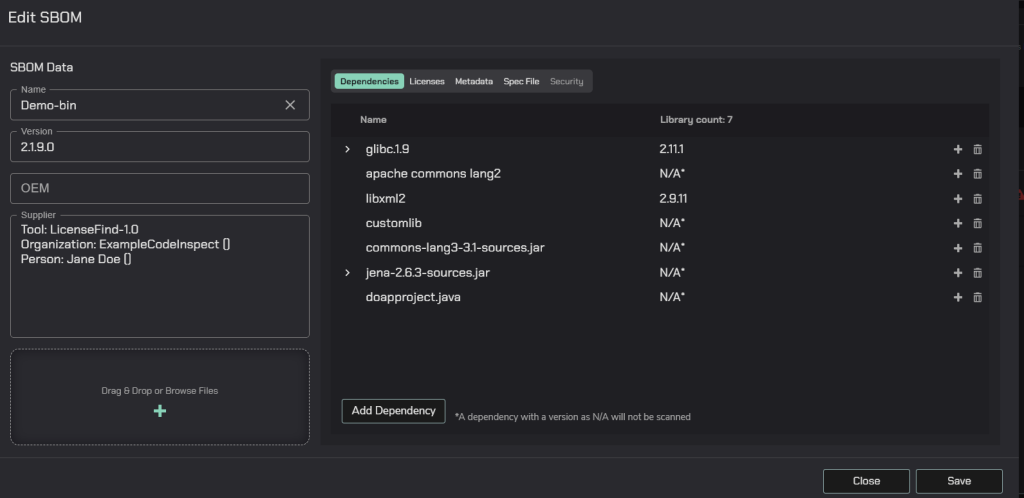The height and width of the screenshot is (498, 1024).
Task: Click the Version field showing 2.1.9.0
Action: 160,147
